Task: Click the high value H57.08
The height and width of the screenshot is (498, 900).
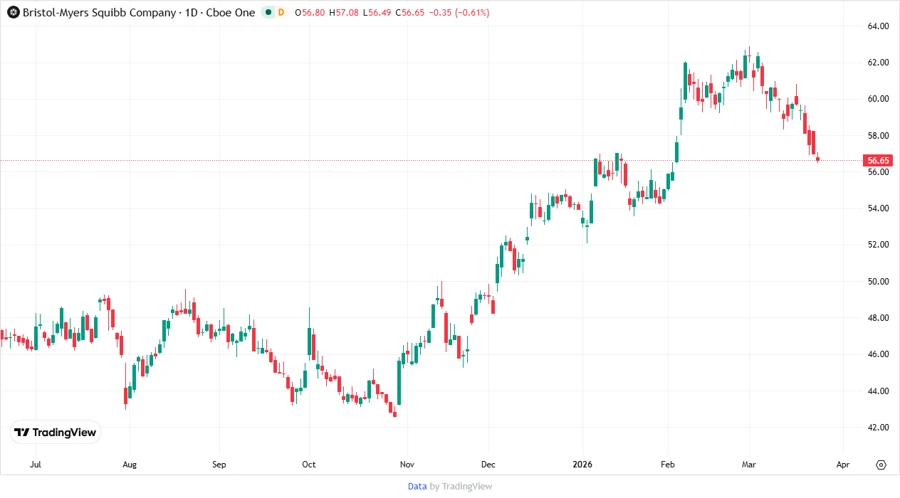Action: 344,13
